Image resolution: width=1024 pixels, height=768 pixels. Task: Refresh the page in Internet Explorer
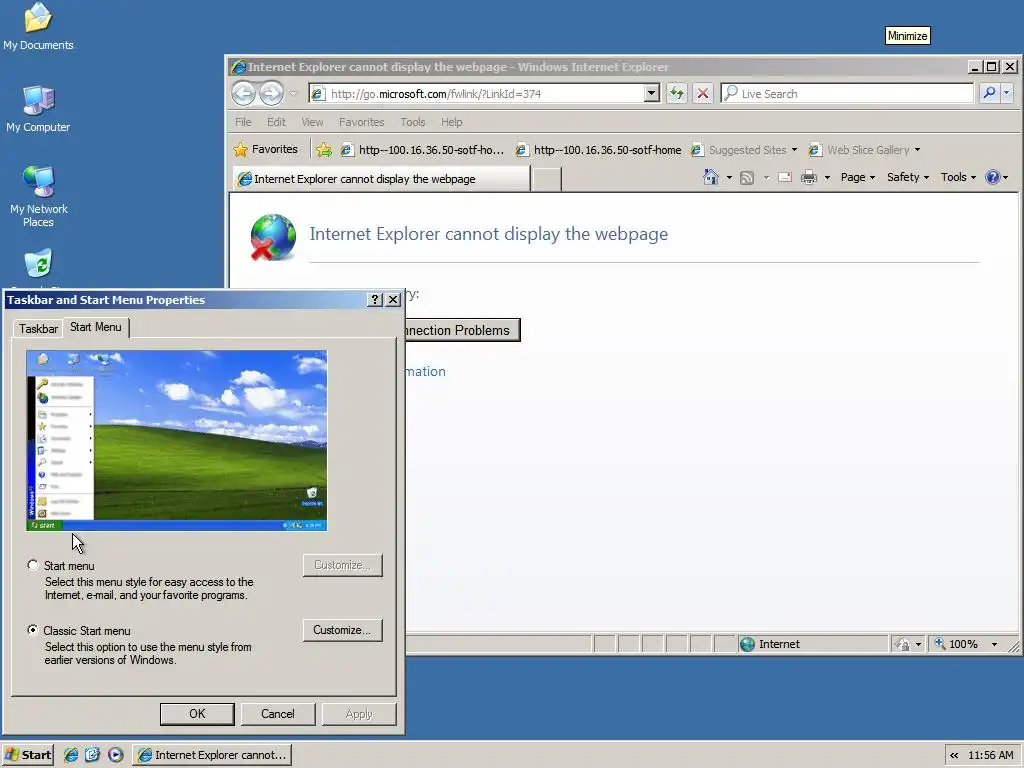(x=677, y=93)
